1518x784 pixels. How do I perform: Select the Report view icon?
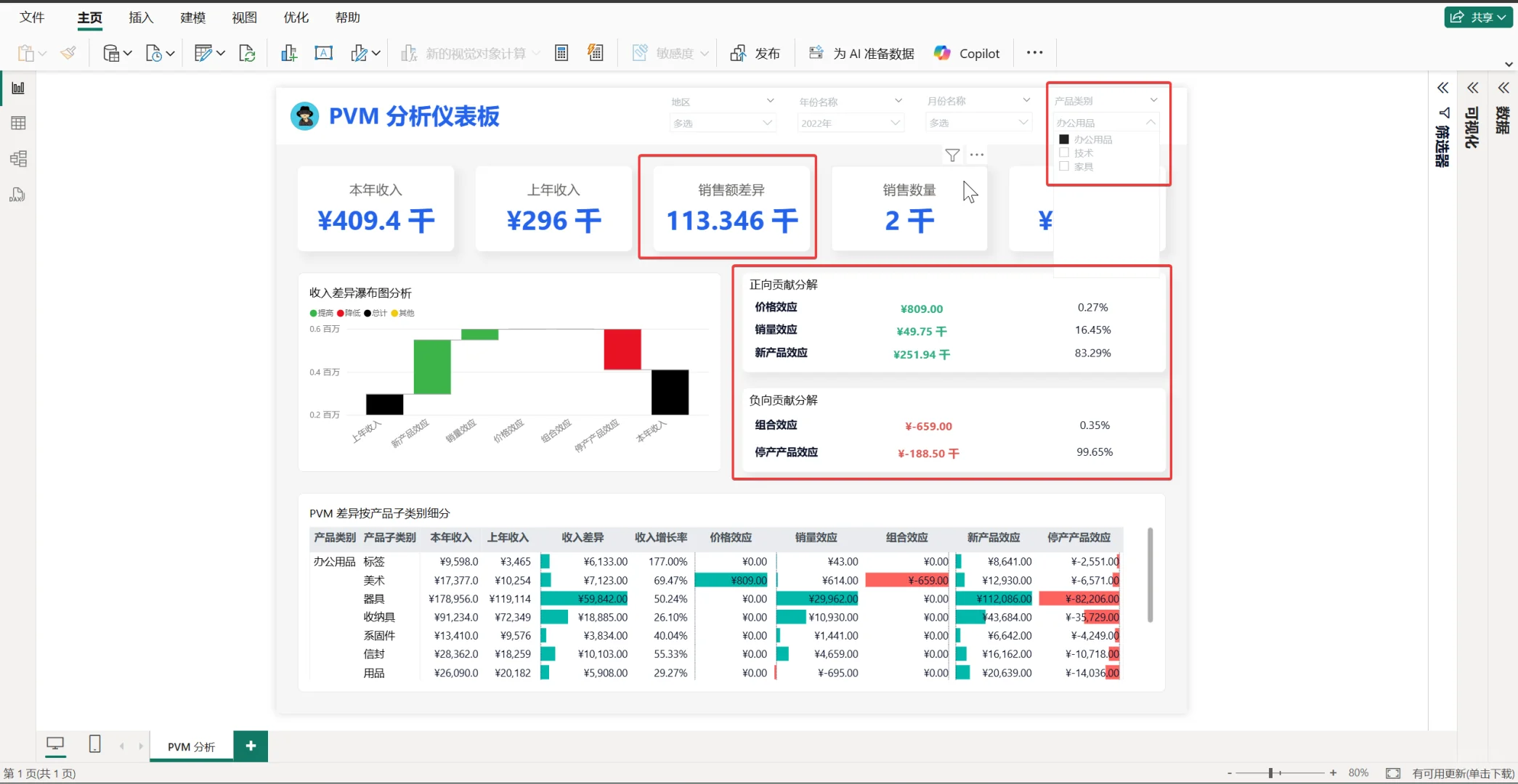click(x=18, y=87)
